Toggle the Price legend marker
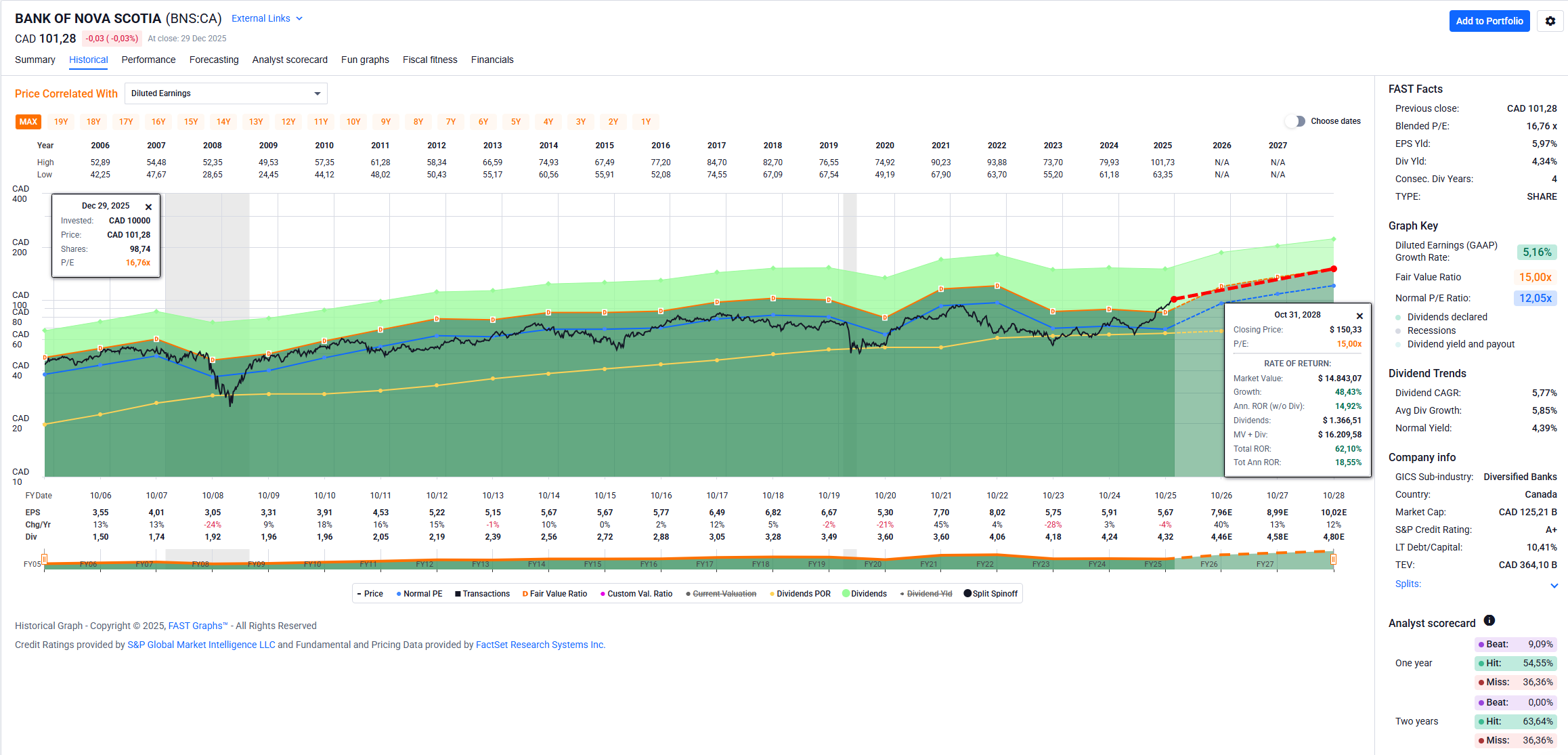Screen dimensions: 1568x755 click(360, 594)
